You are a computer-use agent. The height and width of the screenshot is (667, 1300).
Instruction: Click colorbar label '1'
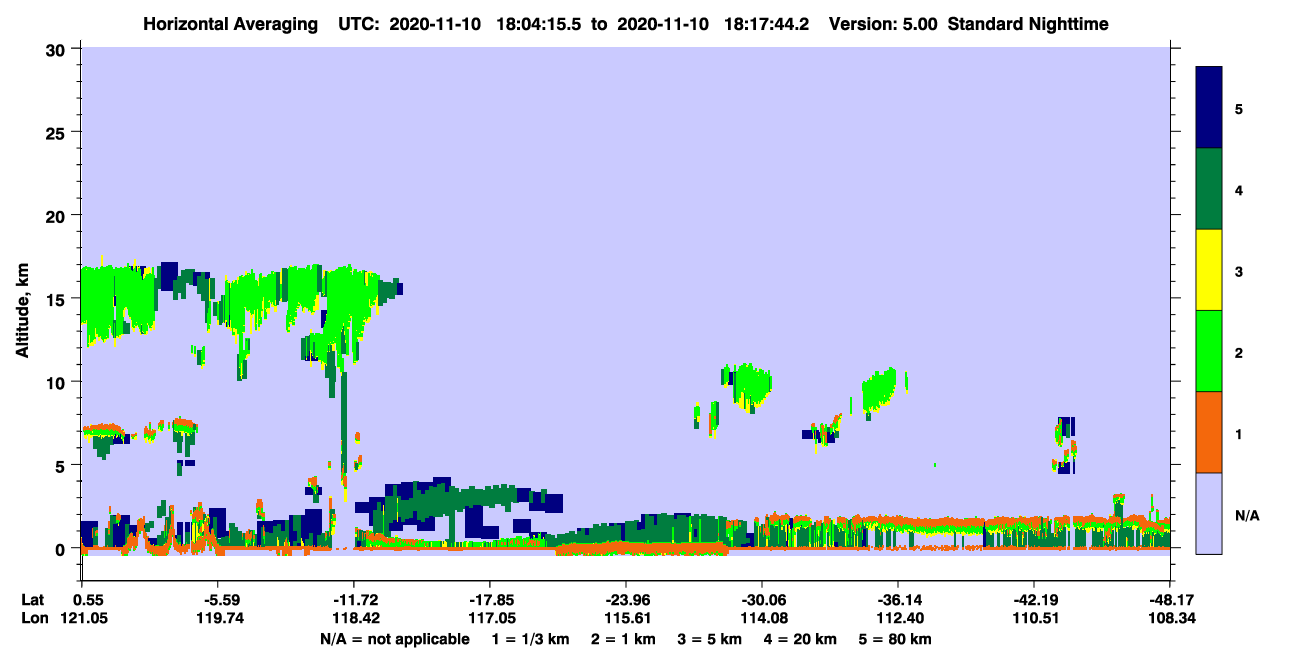(x=1238, y=433)
